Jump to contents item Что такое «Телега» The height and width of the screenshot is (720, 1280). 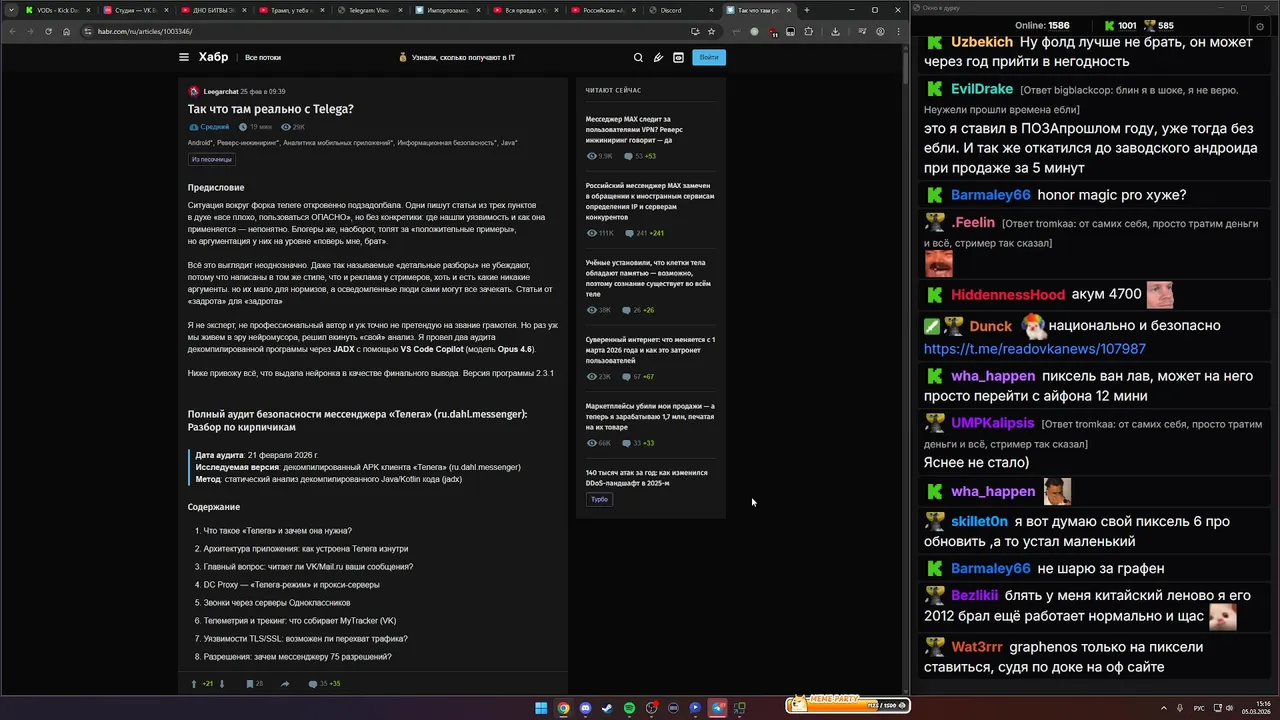point(278,531)
